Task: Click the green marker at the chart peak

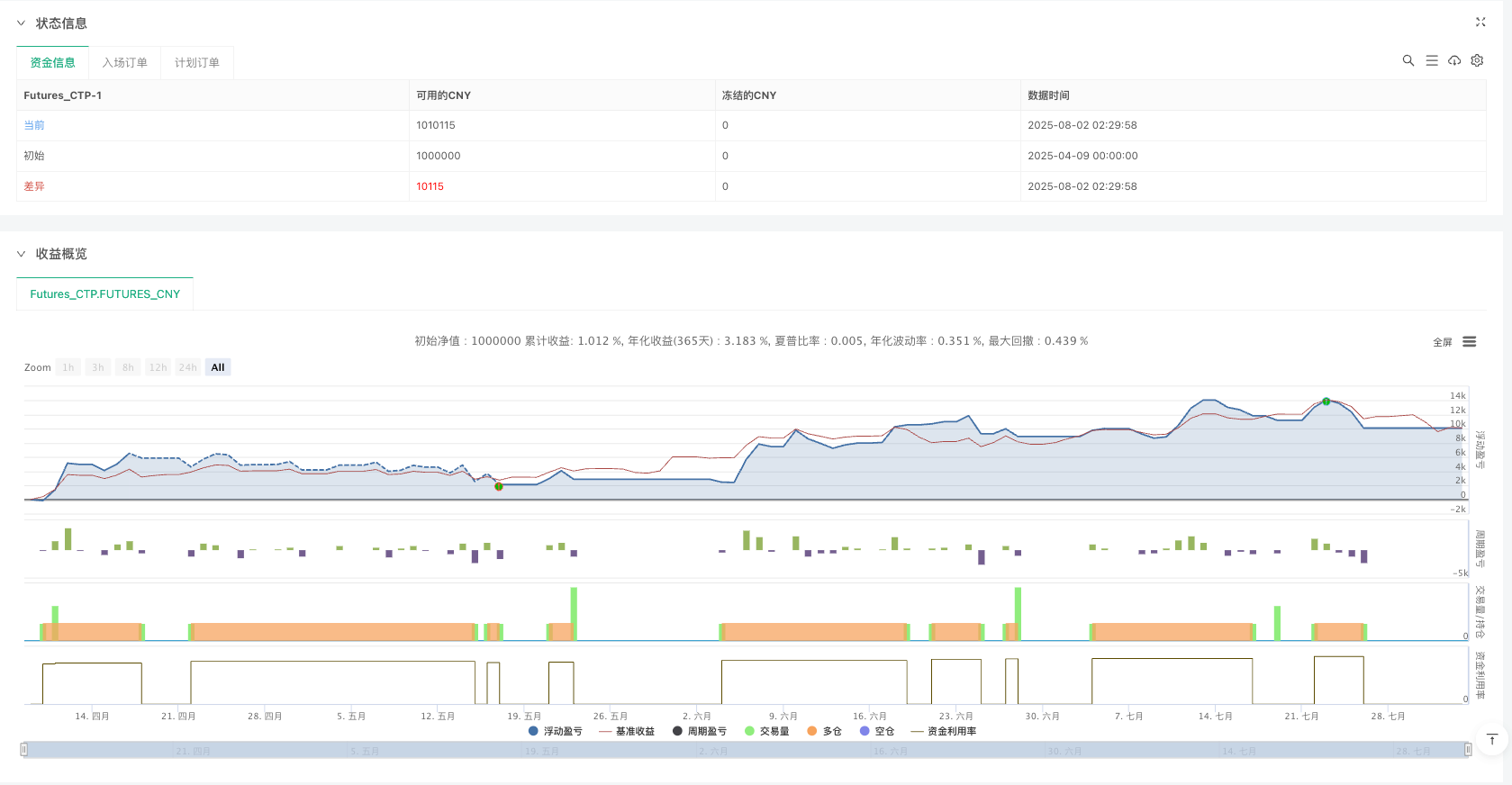Action: click(1326, 402)
